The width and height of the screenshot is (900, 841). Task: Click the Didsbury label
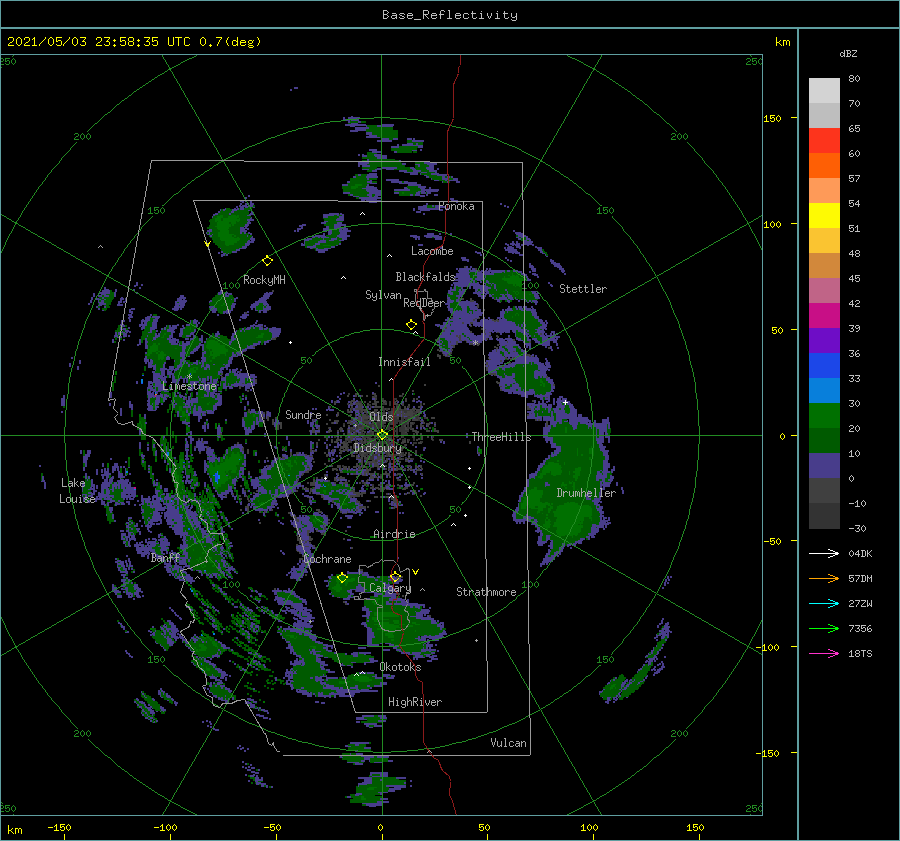click(x=378, y=448)
